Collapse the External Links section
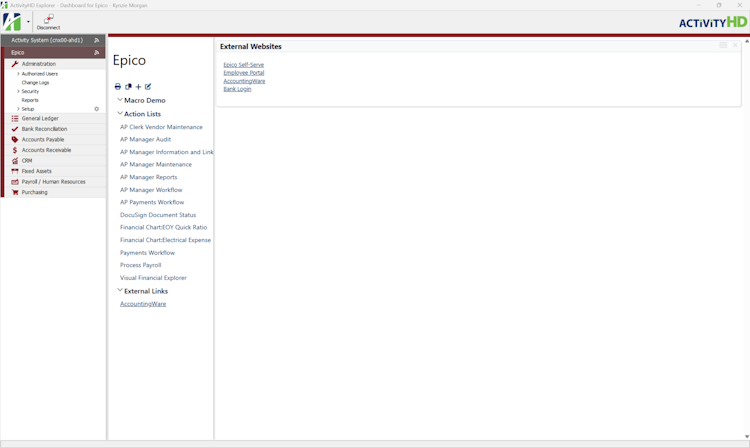 (x=120, y=290)
